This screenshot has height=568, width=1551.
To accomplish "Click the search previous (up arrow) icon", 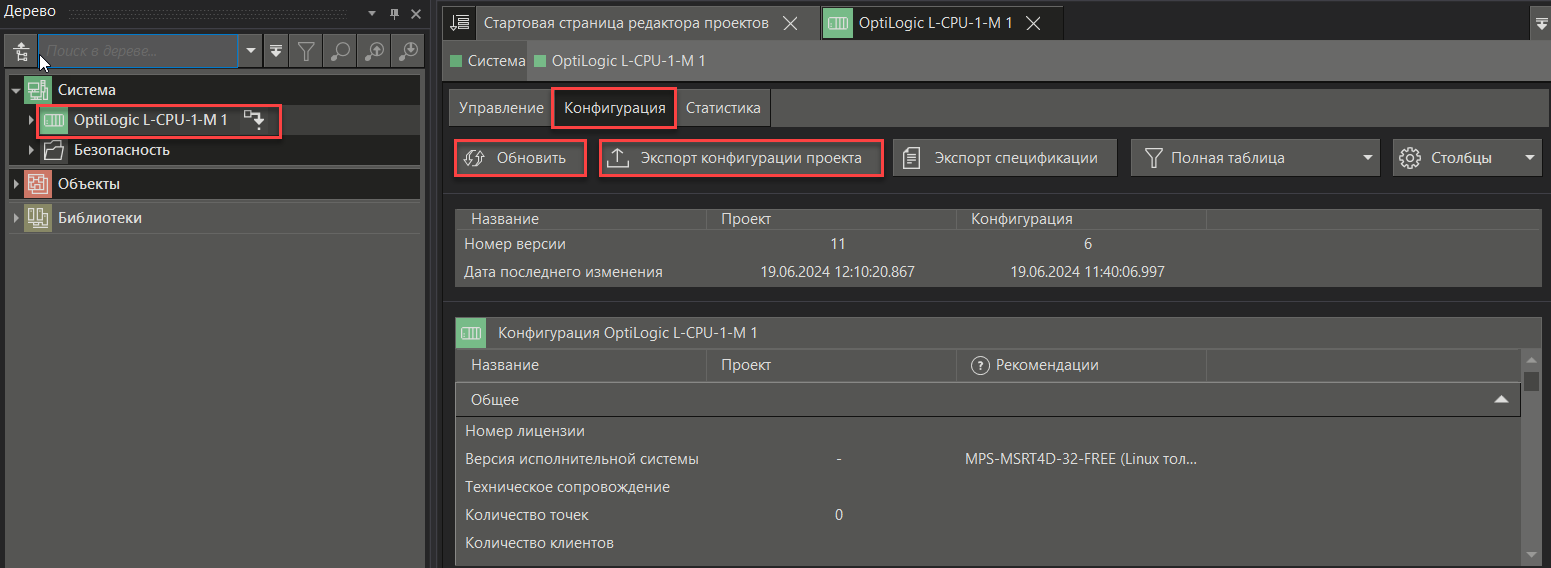I will pos(375,50).
